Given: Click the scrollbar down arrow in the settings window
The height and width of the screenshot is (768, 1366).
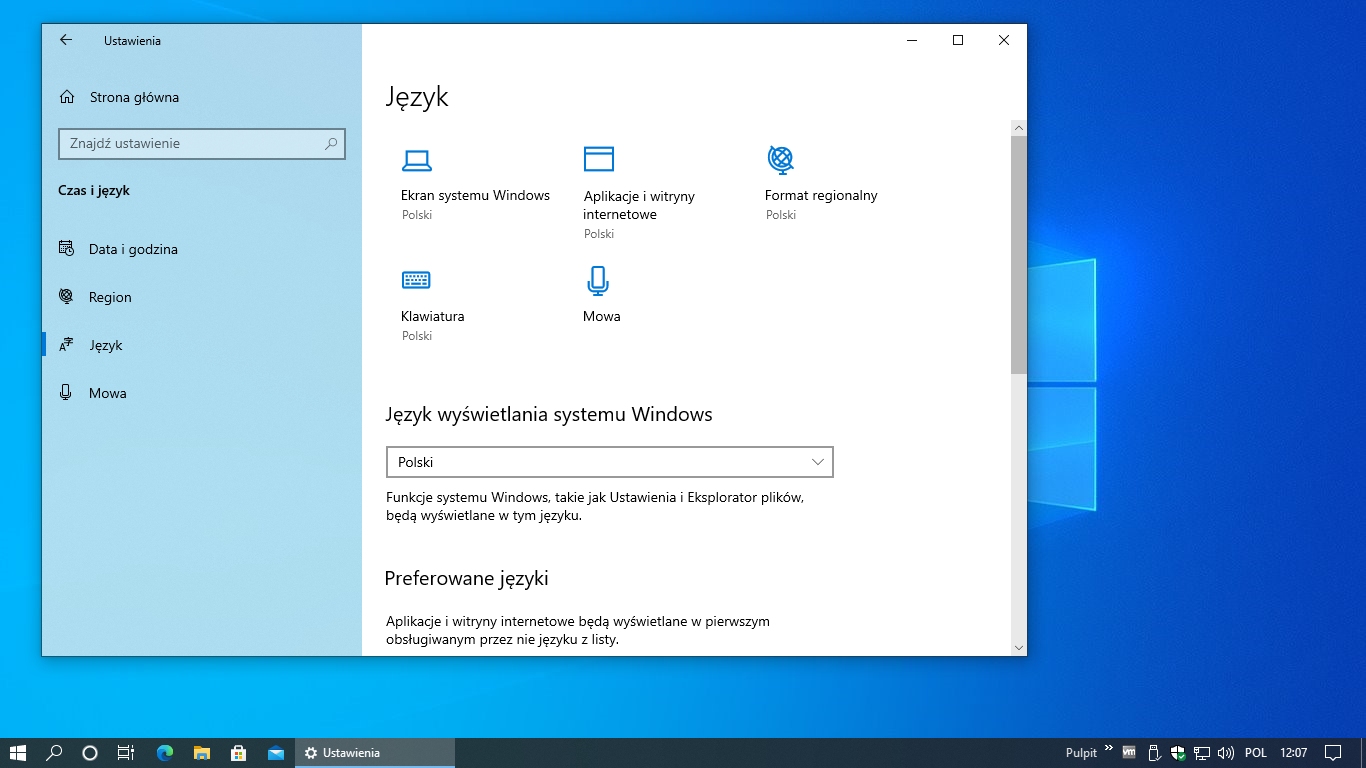Looking at the screenshot, I should pyautogui.click(x=1019, y=648).
